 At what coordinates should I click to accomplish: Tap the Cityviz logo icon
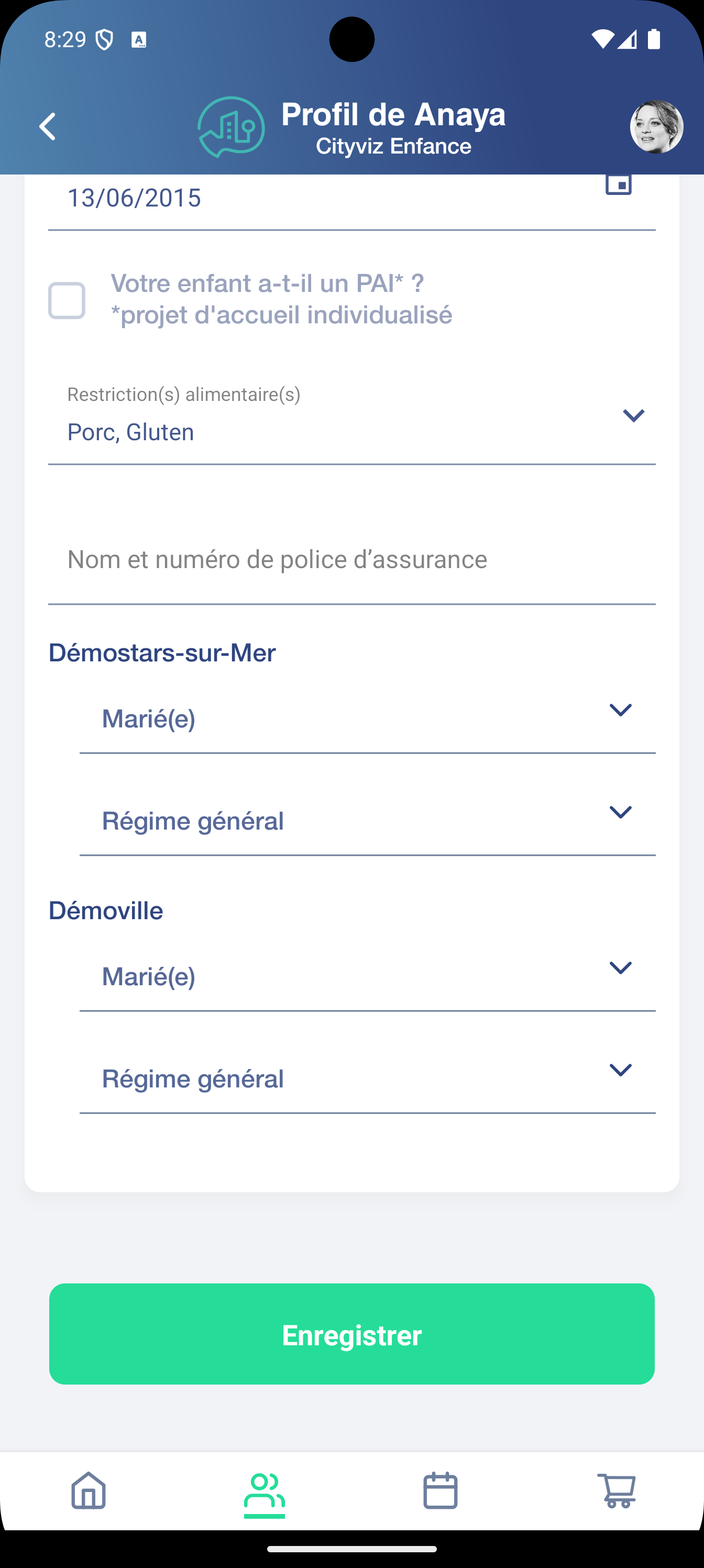click(x=231, y=127)
